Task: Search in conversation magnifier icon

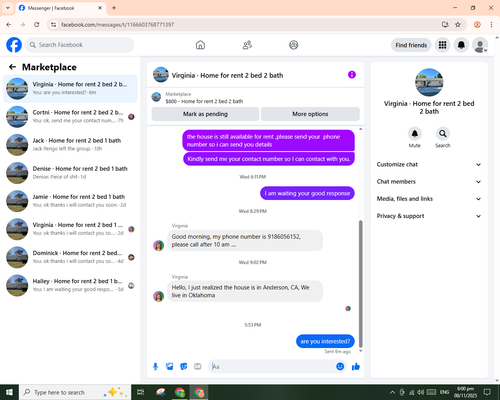Action: pos(443,134)
